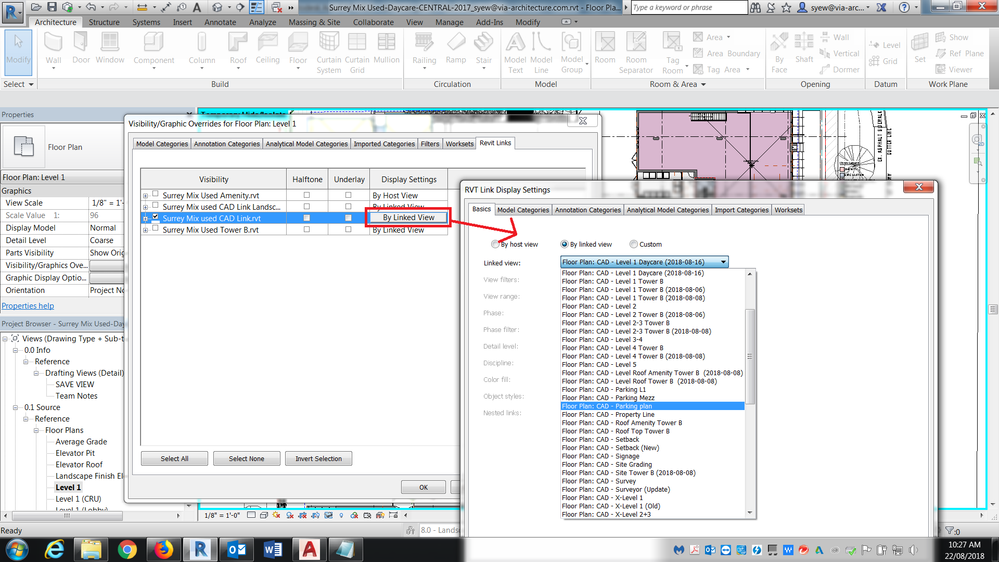
Task: Activate the Modify tool
Action: (18, 50)
